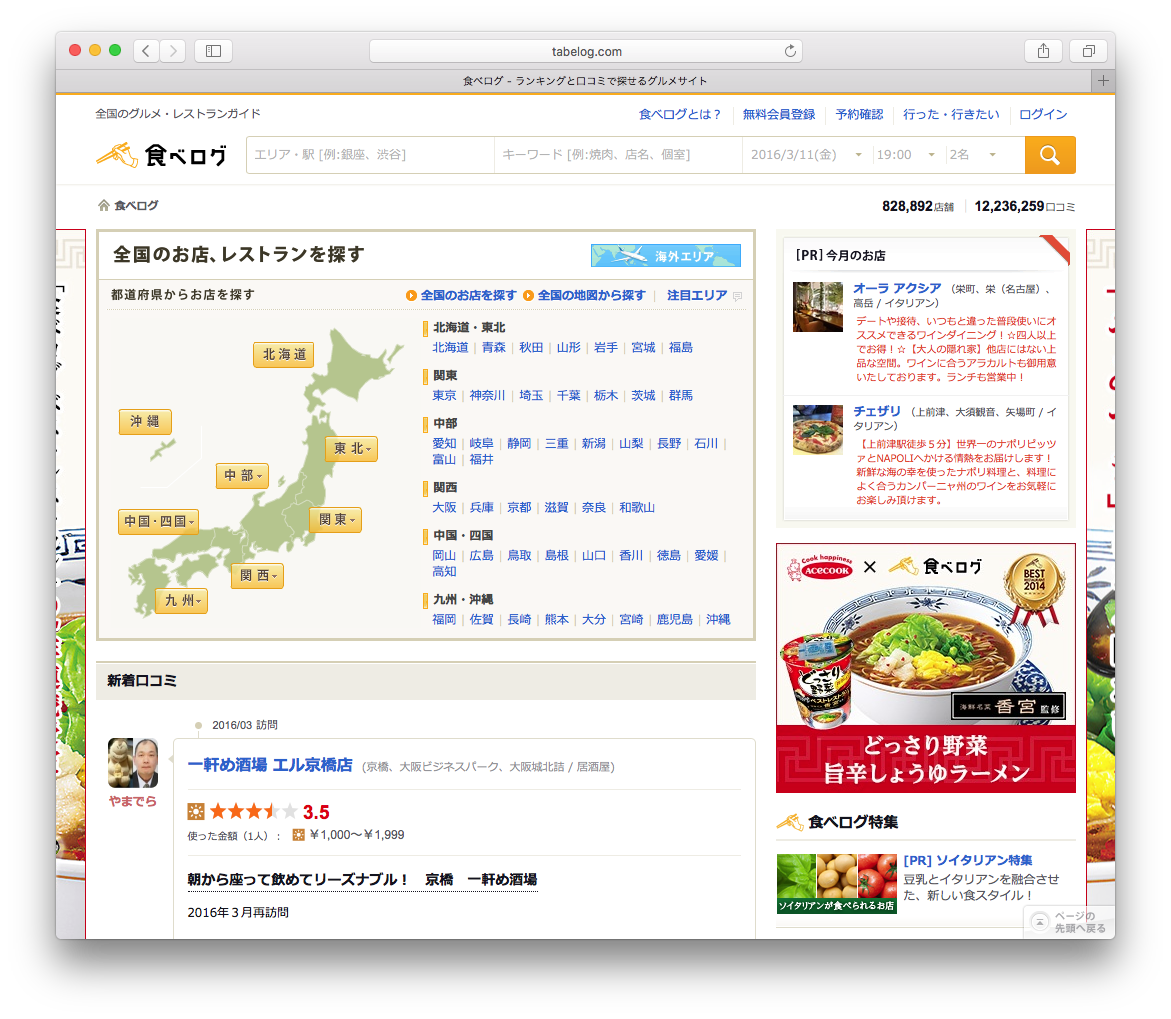Go back with Safari's back arrow
Viewport: 1171px width, 1019px height.
[146, 51]
